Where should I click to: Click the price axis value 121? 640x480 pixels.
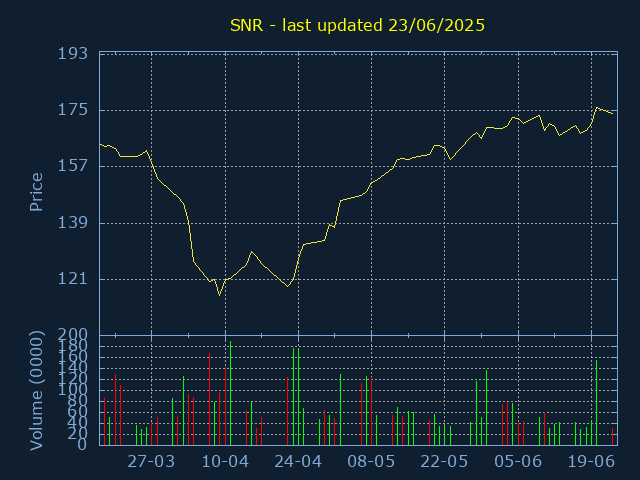73,279
